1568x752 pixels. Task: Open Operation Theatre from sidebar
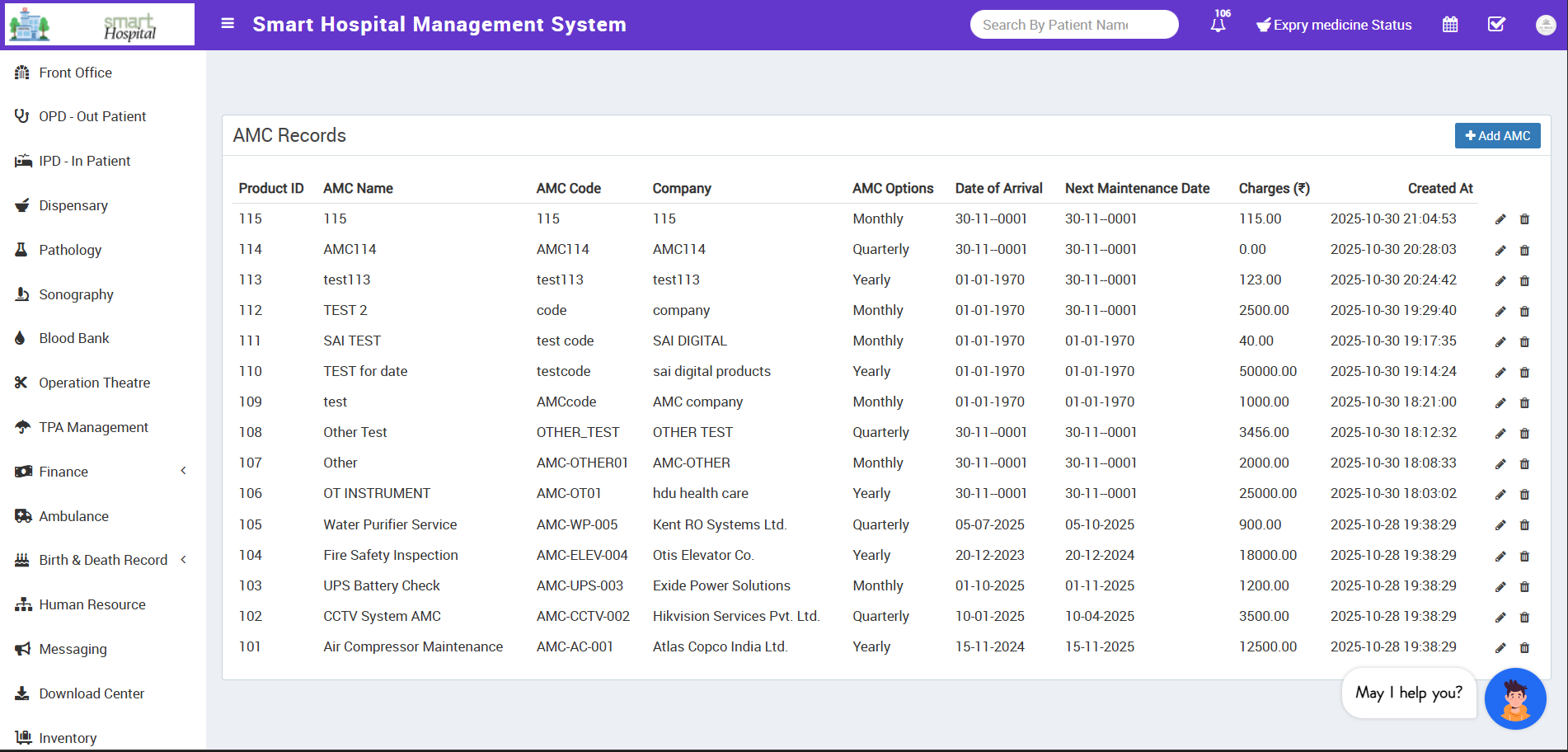(94, 383)
